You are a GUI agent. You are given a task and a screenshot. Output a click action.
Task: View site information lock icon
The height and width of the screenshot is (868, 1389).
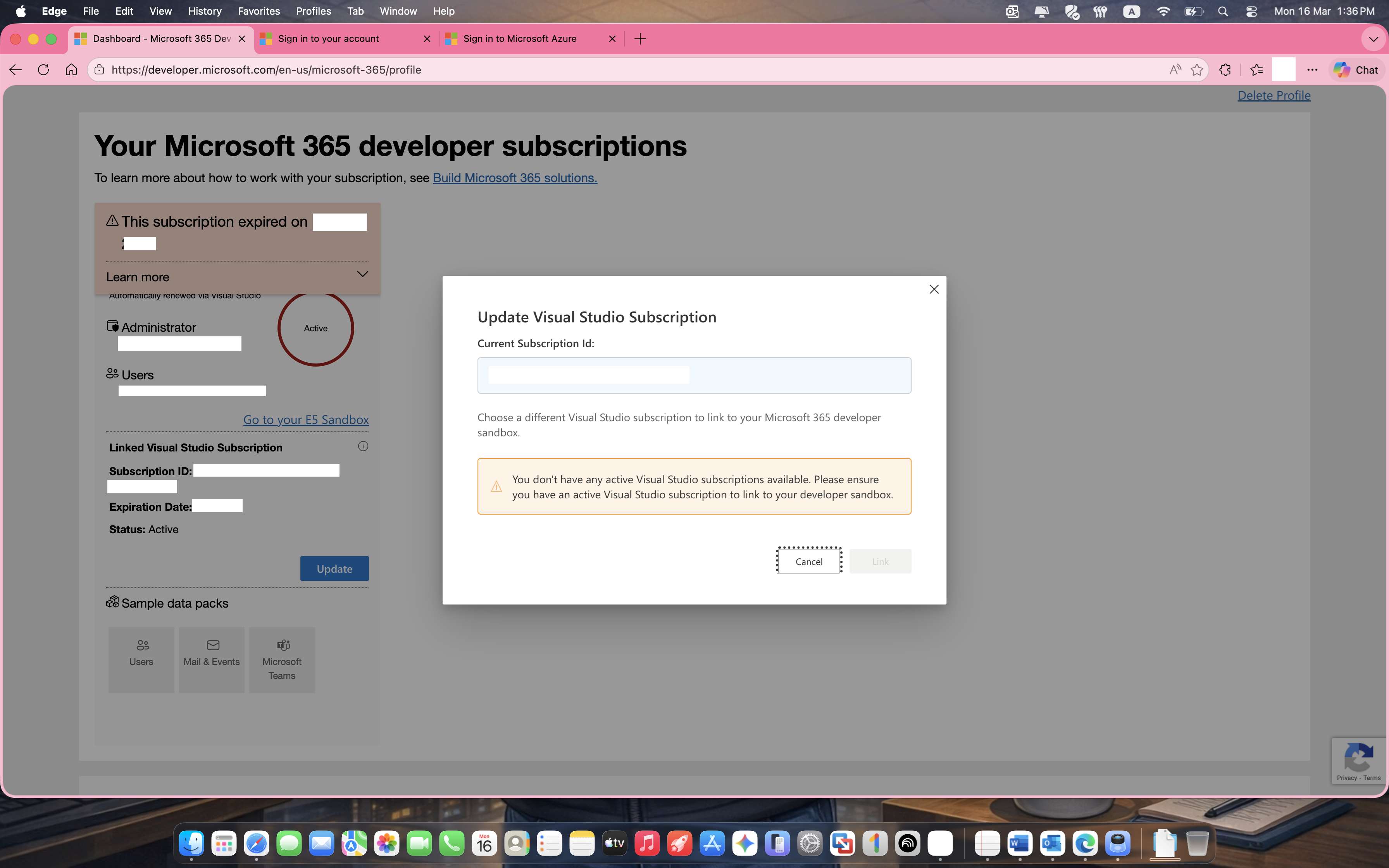pos(99,70)
